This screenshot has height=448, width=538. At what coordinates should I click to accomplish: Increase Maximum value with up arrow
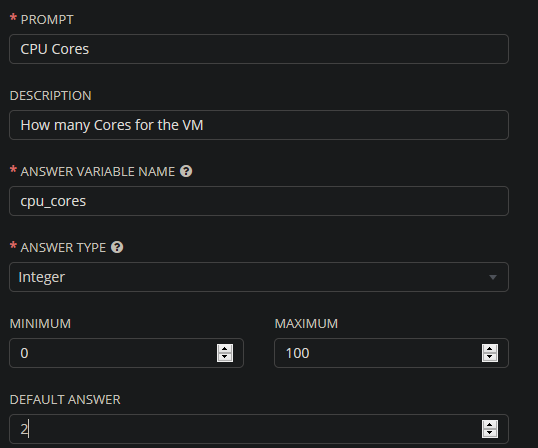pyautogui.click(x=490, y=349)
